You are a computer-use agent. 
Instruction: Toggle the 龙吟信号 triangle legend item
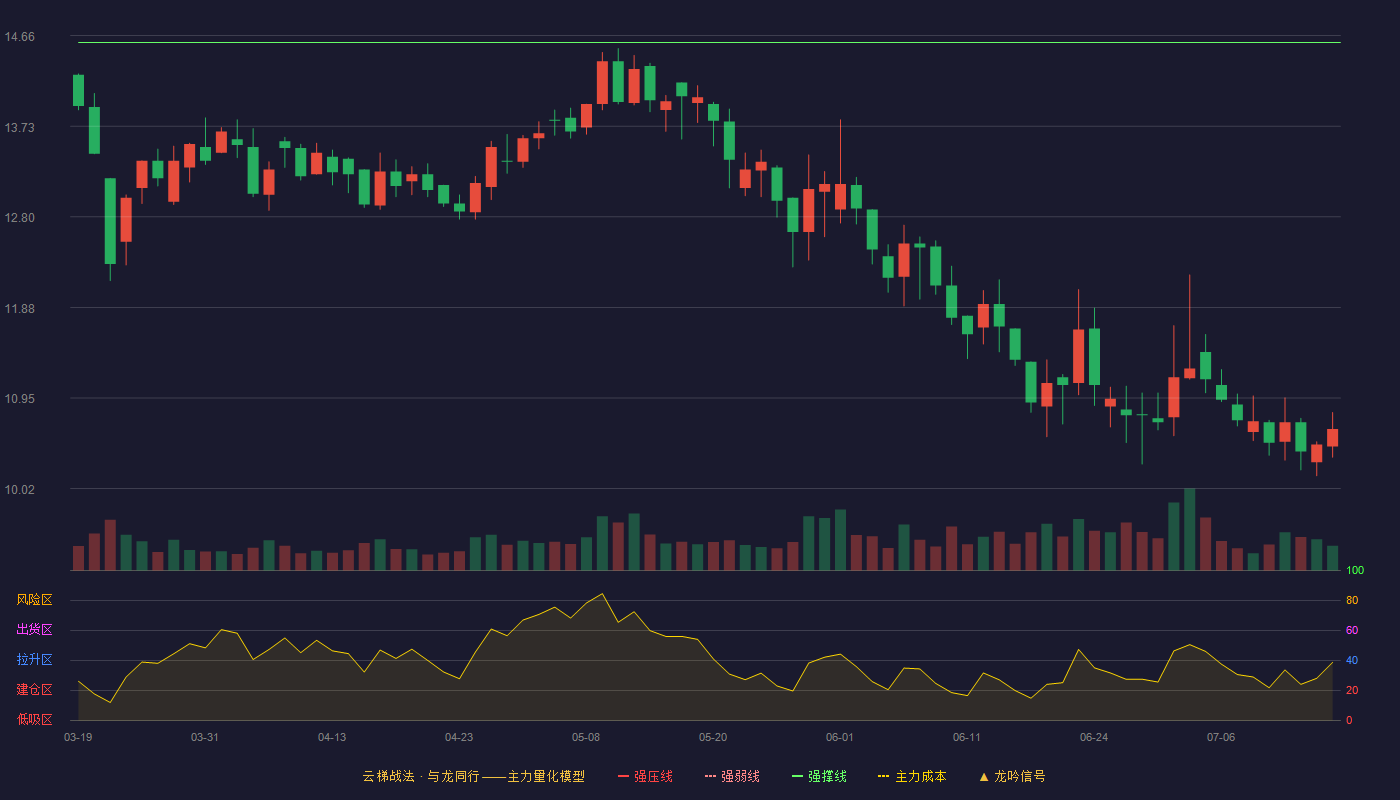pyautogui.click(x=1012, y=776)
